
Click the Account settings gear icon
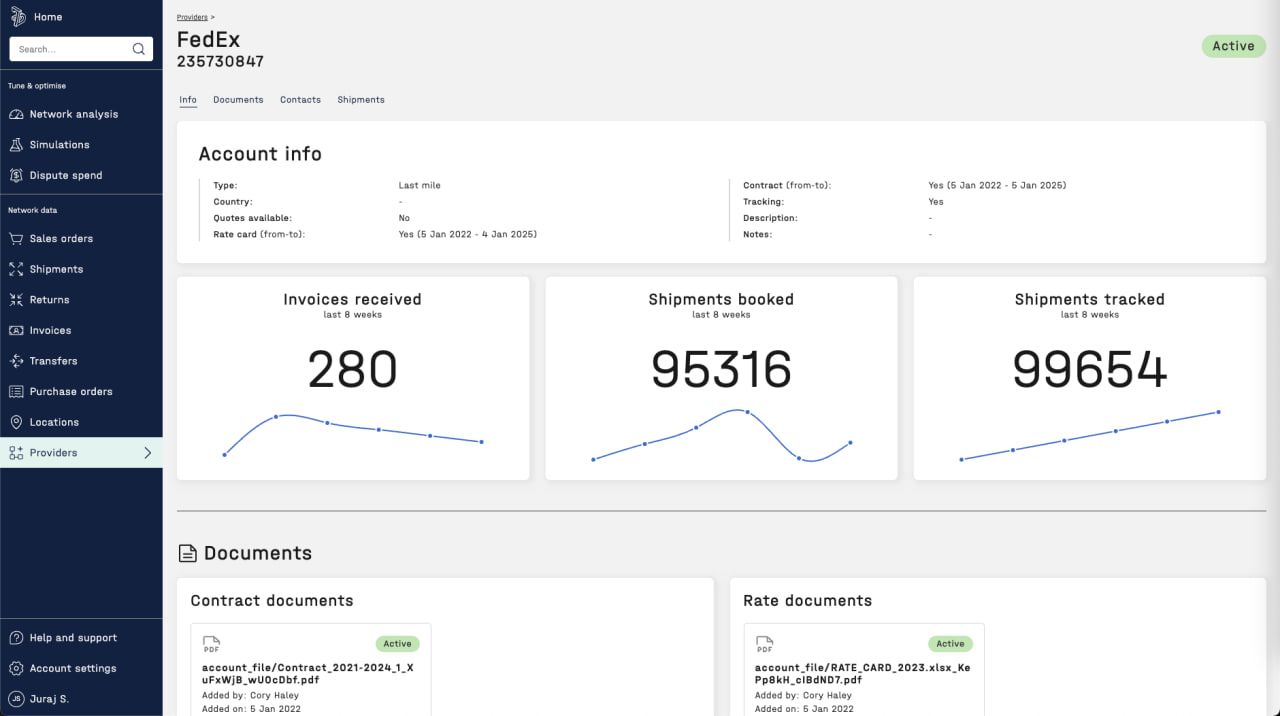(16, 668)
